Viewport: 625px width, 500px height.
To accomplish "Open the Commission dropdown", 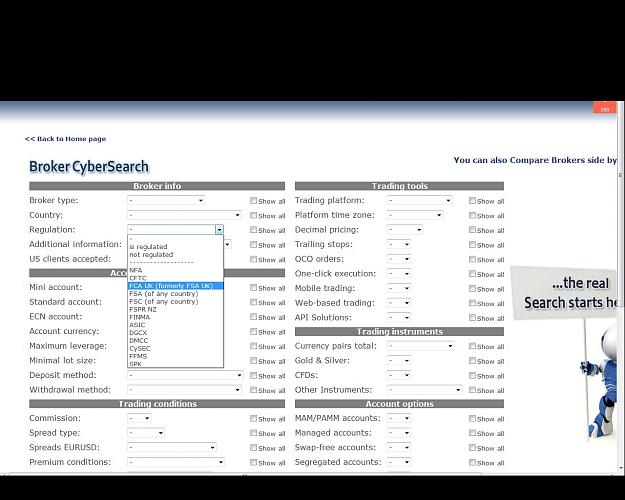I will click(x=139, y=418).
